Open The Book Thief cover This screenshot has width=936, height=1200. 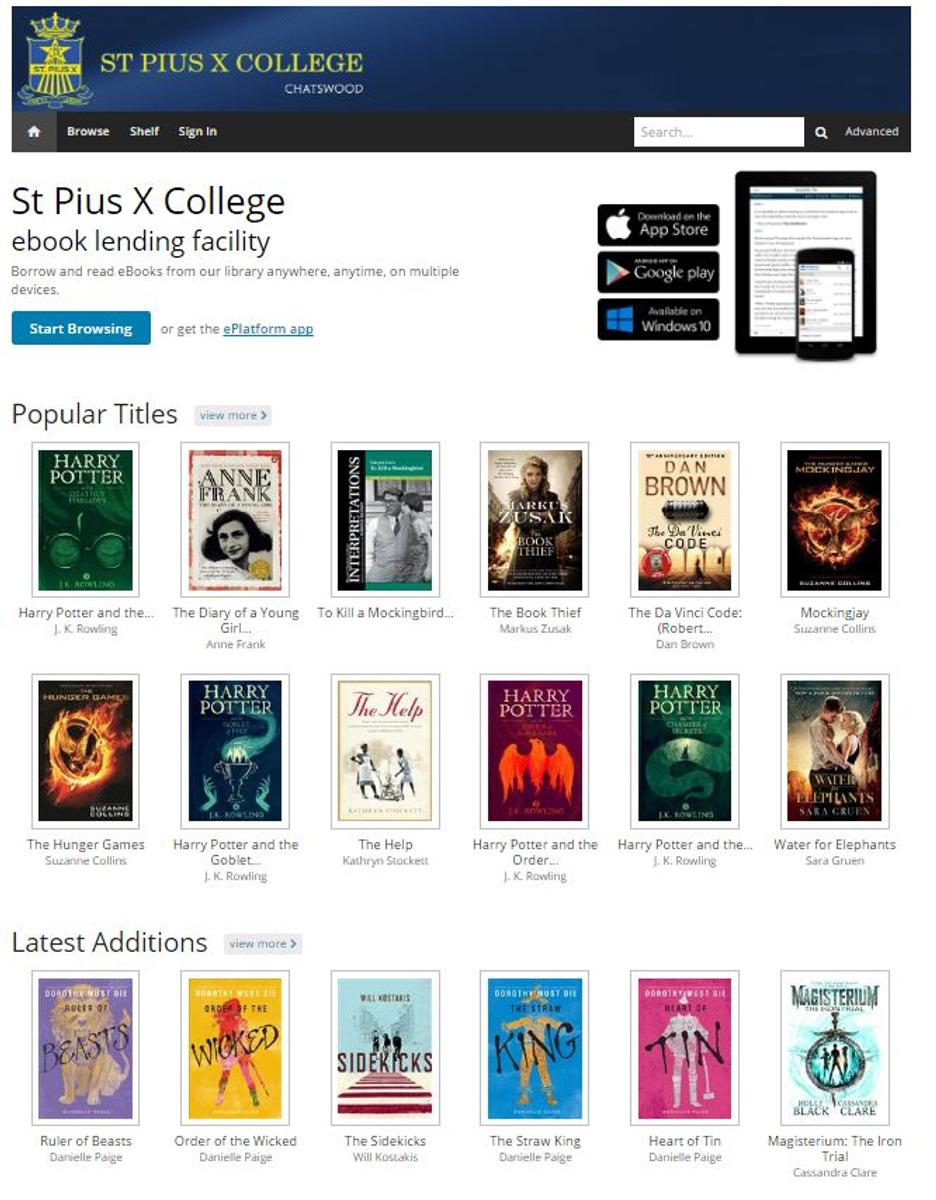click(535, 520)
